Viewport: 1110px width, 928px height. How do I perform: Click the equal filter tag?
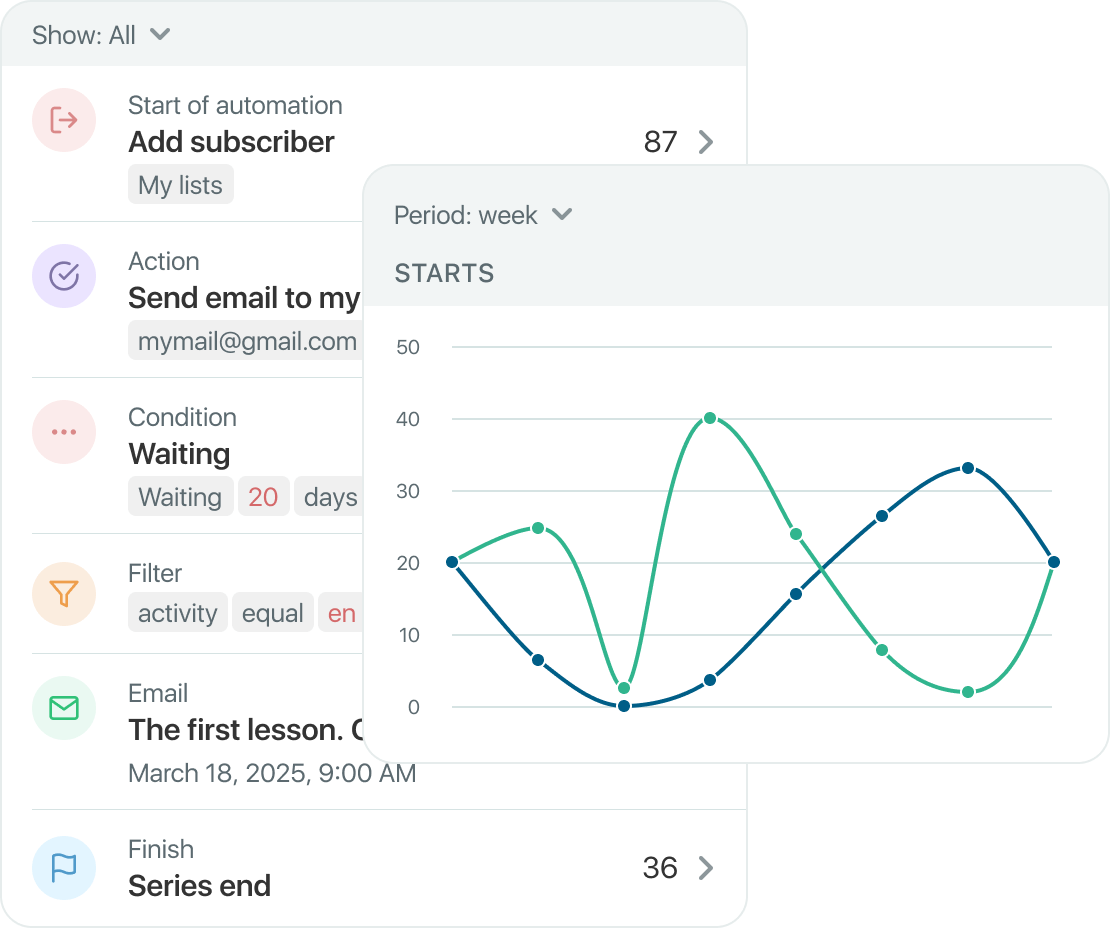pos(272,613)
